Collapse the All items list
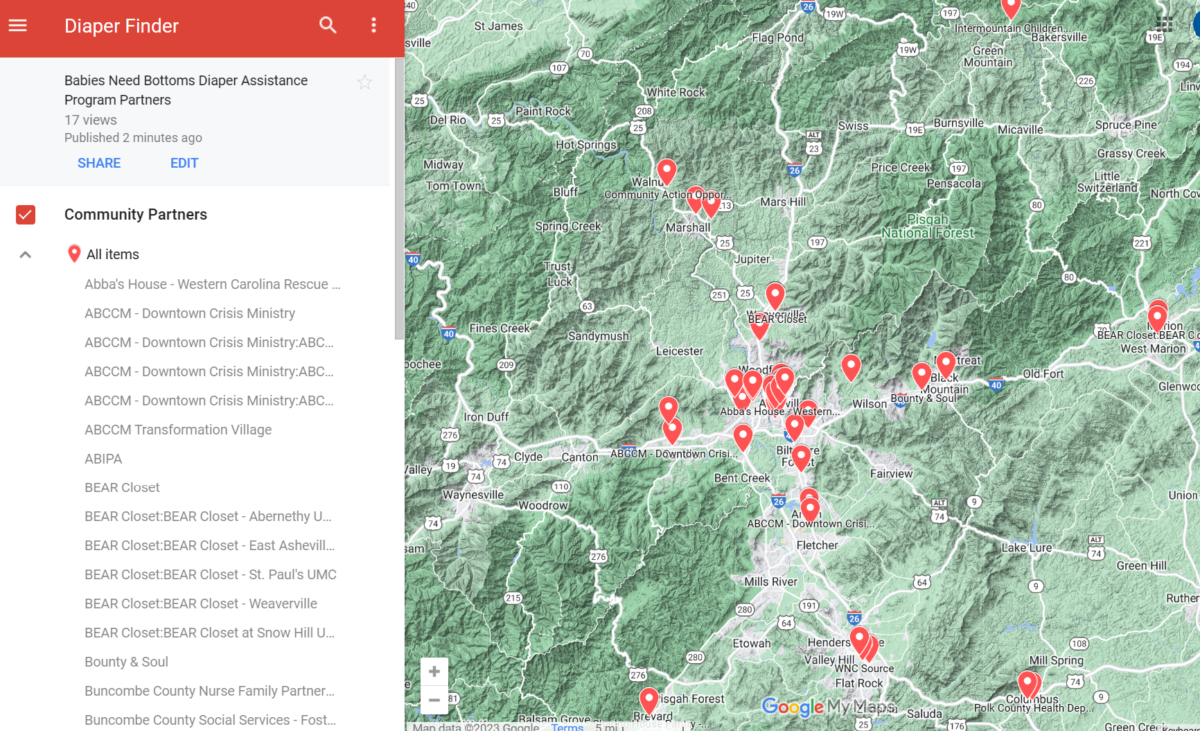 tap(26, 255)
